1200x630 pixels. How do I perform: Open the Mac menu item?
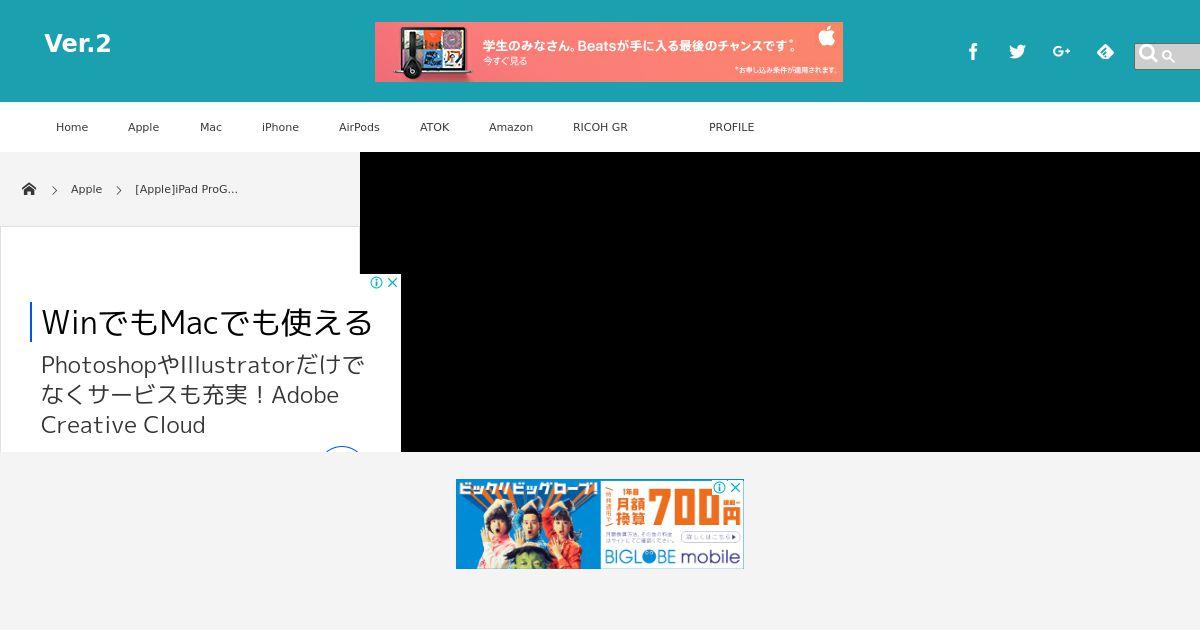211,127
